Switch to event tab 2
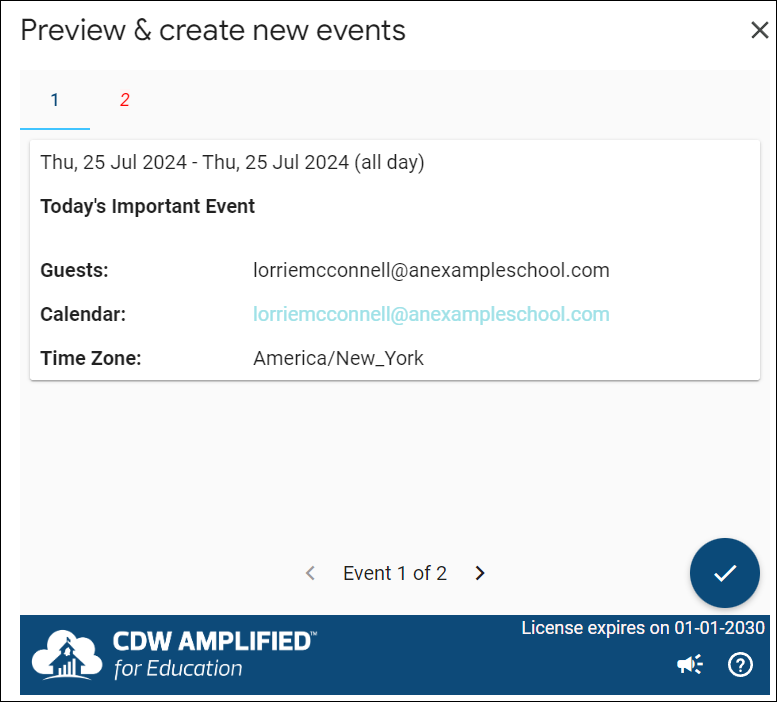 click(125, 100)
